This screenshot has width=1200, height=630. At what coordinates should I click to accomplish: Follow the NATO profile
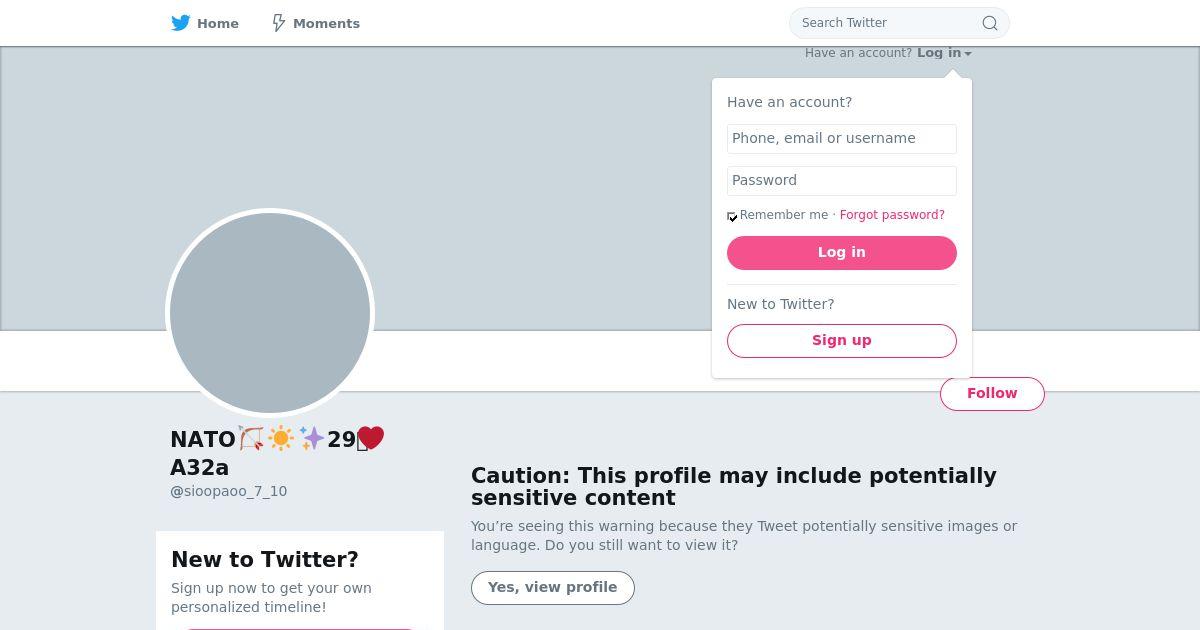(992, 394)
